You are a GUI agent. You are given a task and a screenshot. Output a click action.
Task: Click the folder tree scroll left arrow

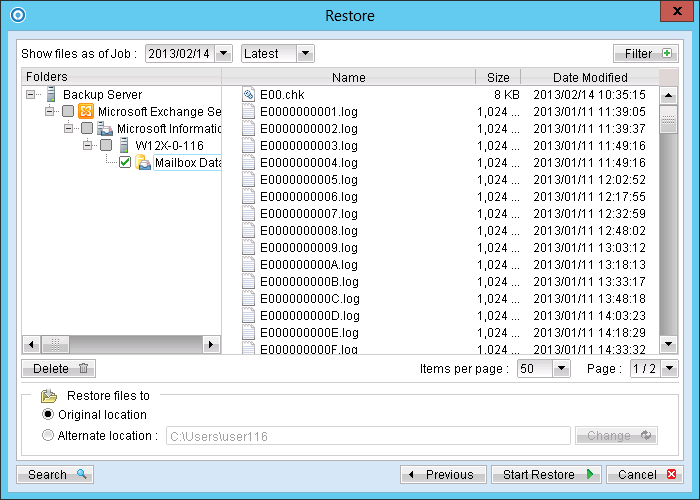click(31, 344)
